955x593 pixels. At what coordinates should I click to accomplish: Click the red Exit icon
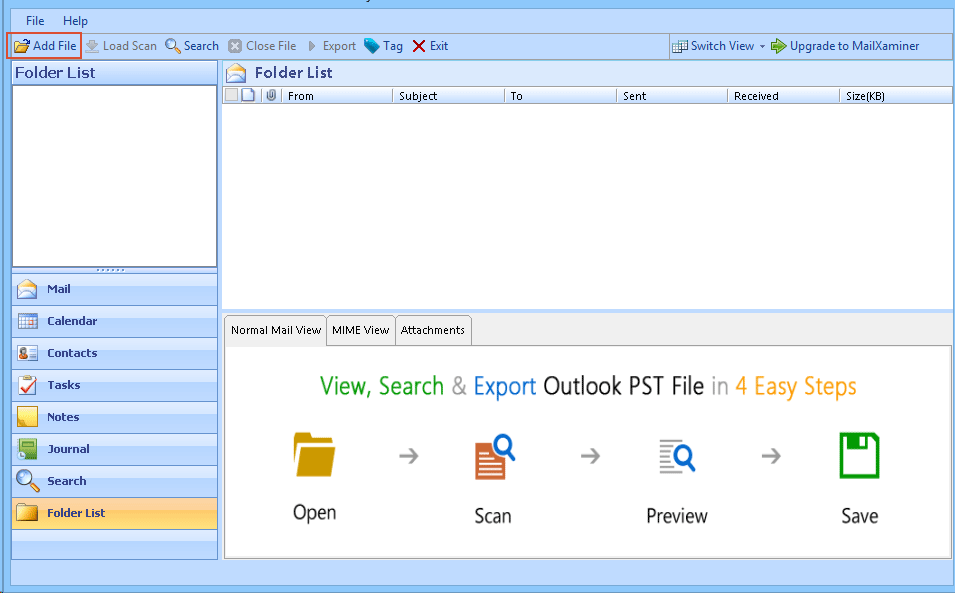pos(418,46)
